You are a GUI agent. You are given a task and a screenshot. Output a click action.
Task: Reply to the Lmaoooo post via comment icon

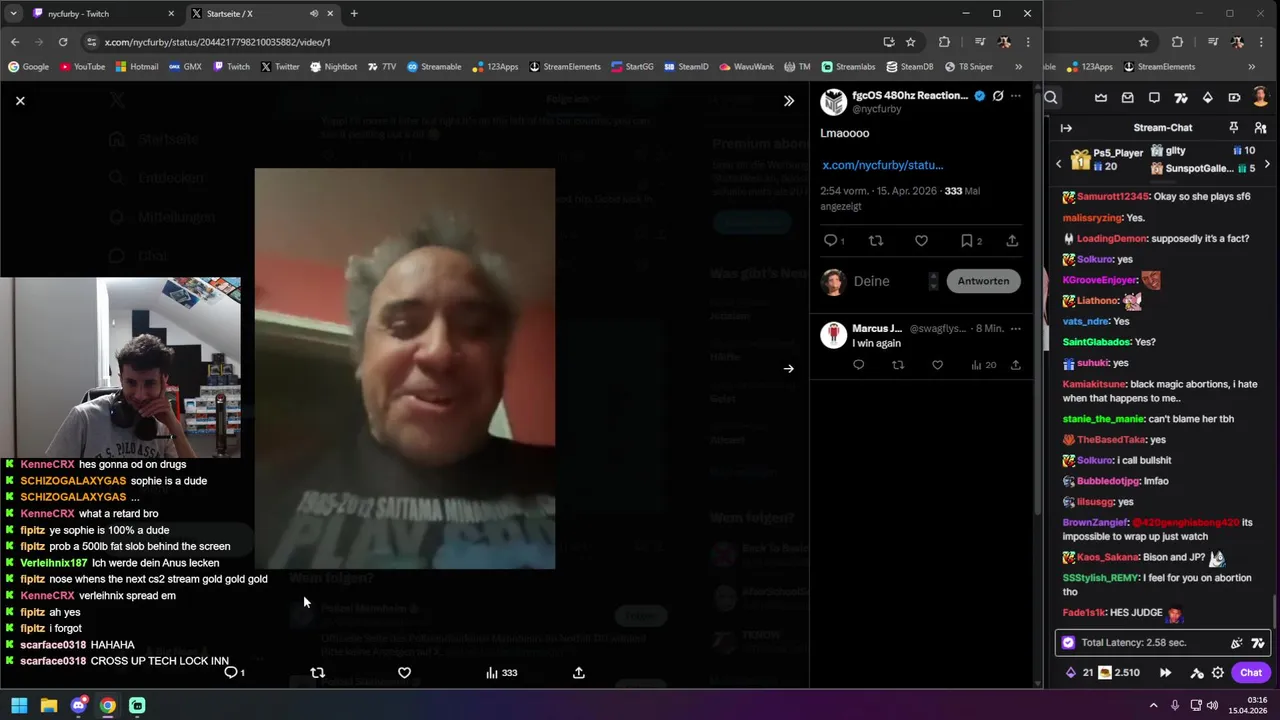click(830, 241)
